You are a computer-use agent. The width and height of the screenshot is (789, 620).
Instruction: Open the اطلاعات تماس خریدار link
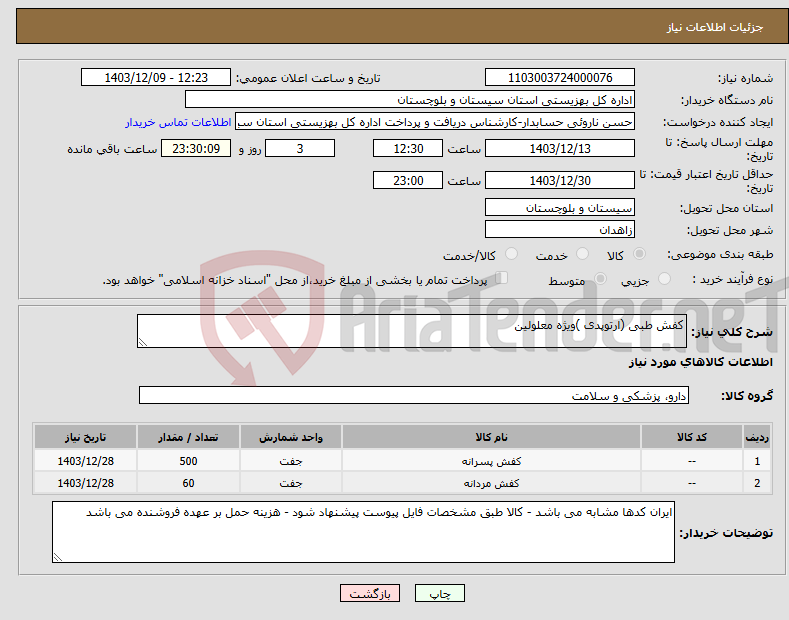click(178, 122)
